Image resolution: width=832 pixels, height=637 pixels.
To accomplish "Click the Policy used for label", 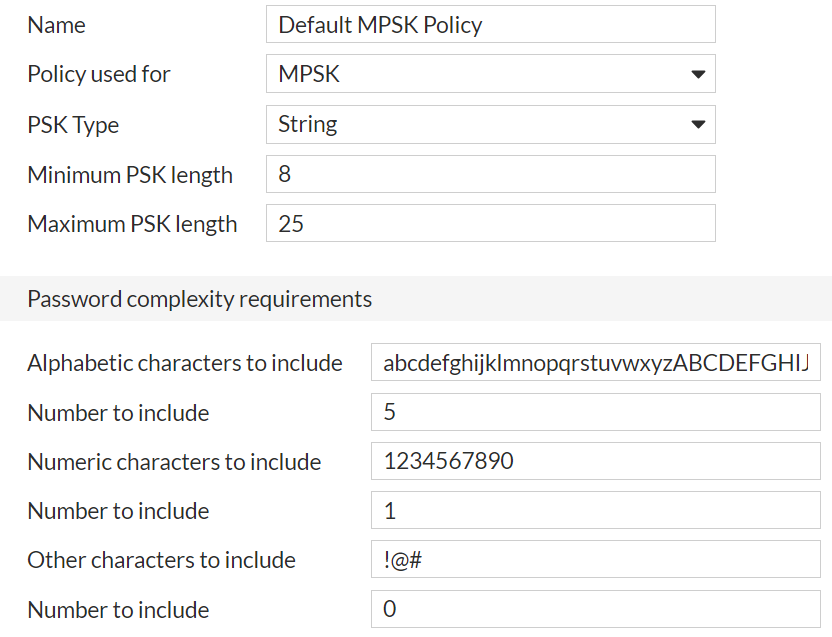I will coord(98,73).
